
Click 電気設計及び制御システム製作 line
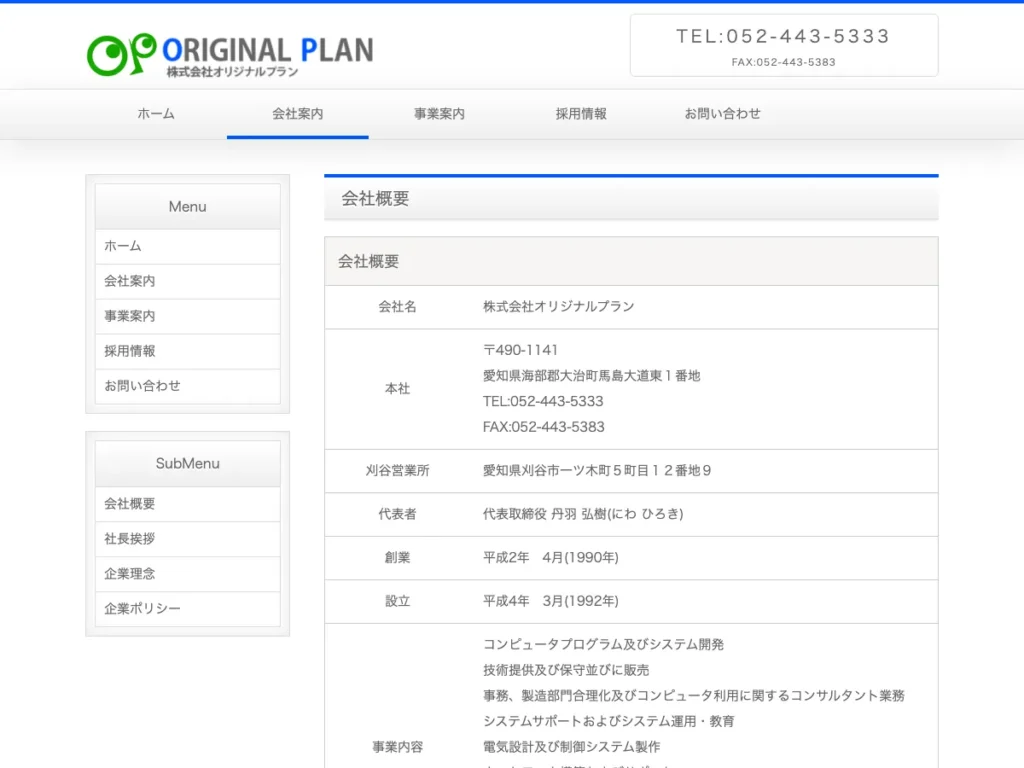point(571,747)
